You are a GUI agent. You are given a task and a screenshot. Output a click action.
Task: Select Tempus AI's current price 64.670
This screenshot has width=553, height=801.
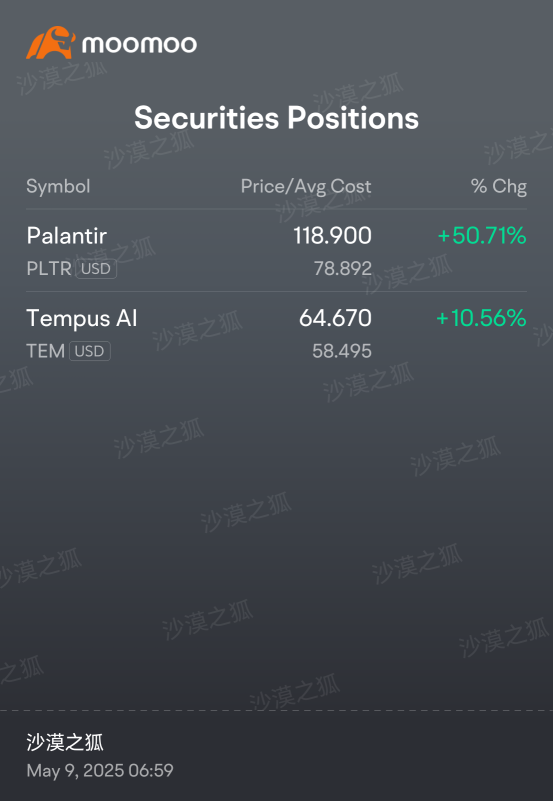tap(335, 318)
